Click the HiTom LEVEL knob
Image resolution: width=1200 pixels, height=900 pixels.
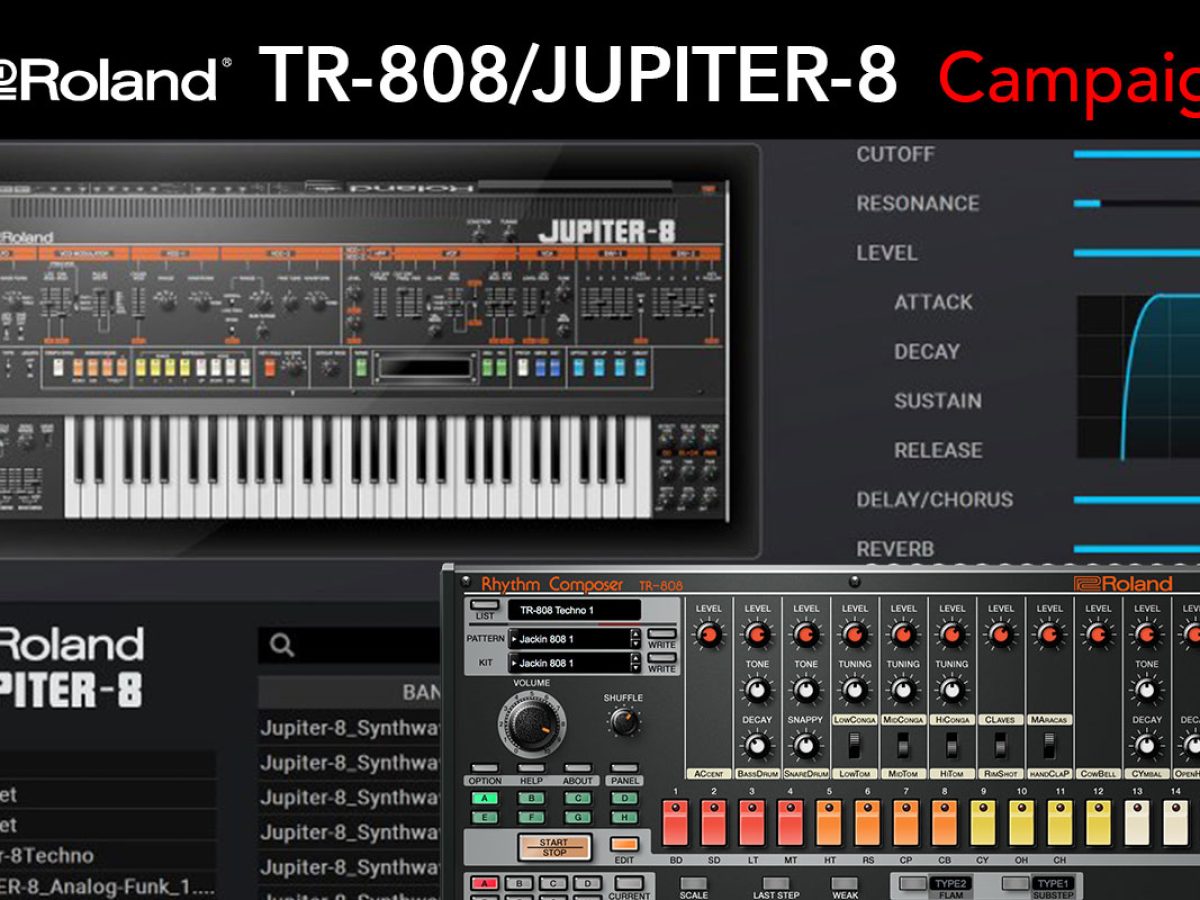[952, 634]
